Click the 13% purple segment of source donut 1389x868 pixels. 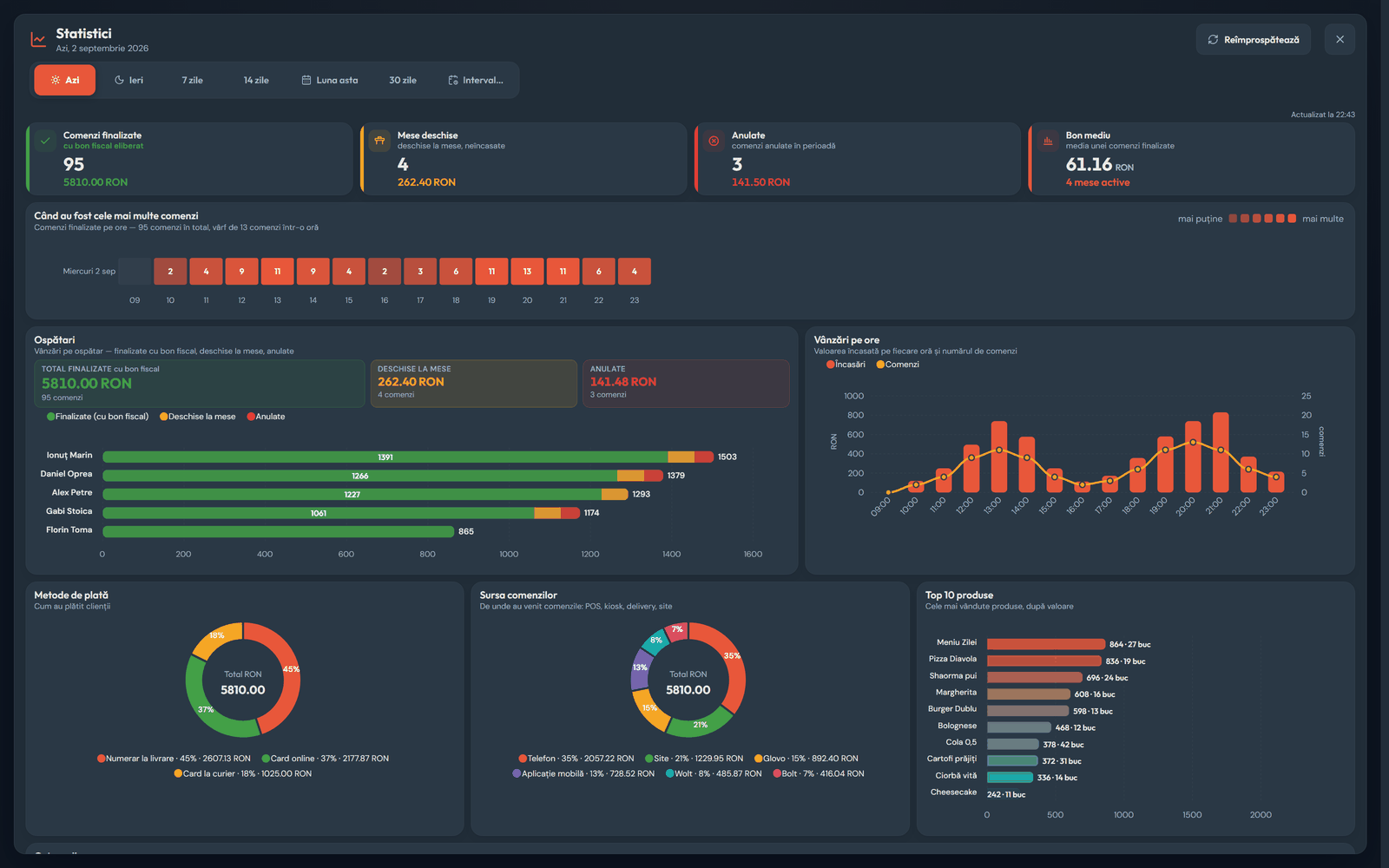641,668
